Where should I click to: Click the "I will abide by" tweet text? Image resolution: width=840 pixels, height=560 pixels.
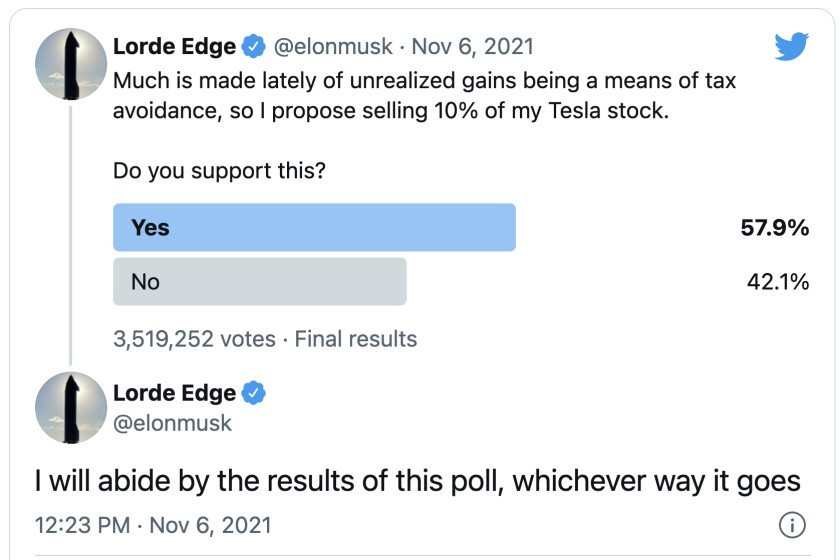pyautogui.click(x=417, y=482)
